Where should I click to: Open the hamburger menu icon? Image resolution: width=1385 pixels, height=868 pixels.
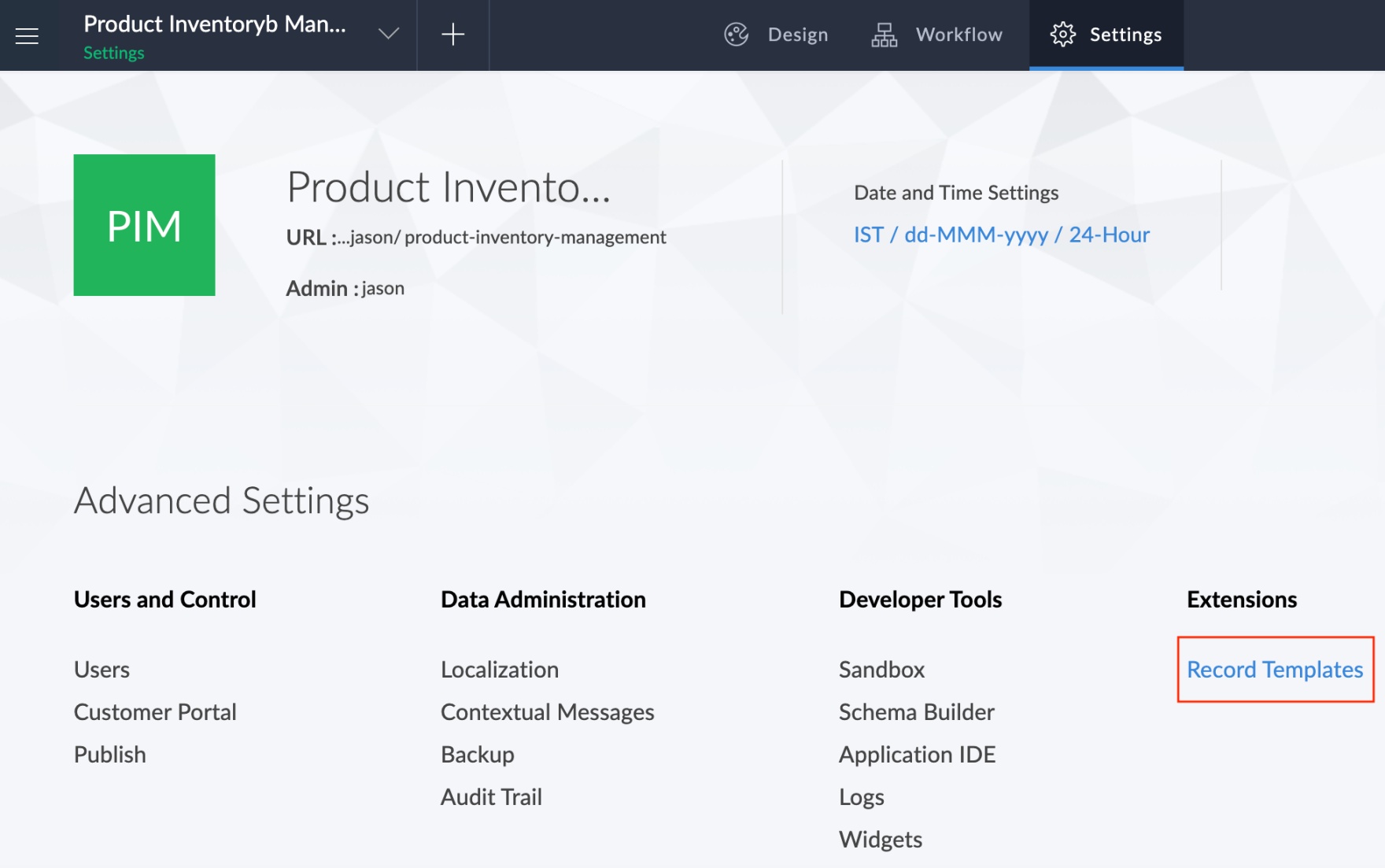27,35
